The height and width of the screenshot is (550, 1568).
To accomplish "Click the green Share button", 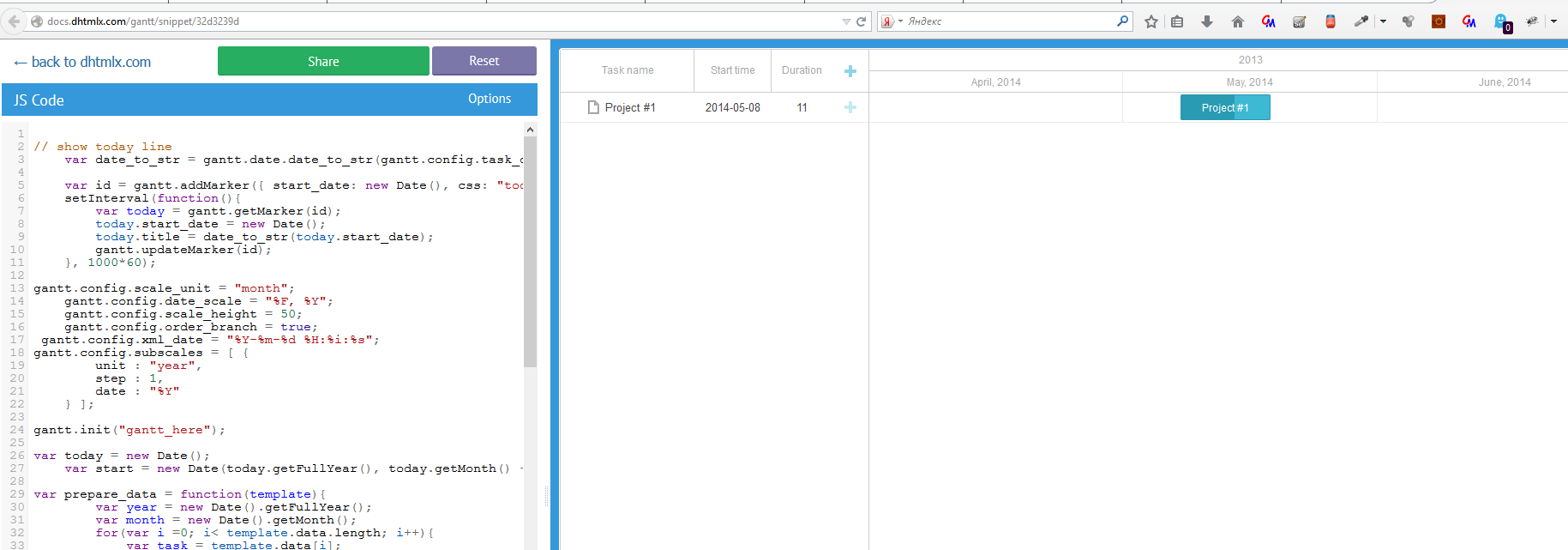I will pos(323,61).
